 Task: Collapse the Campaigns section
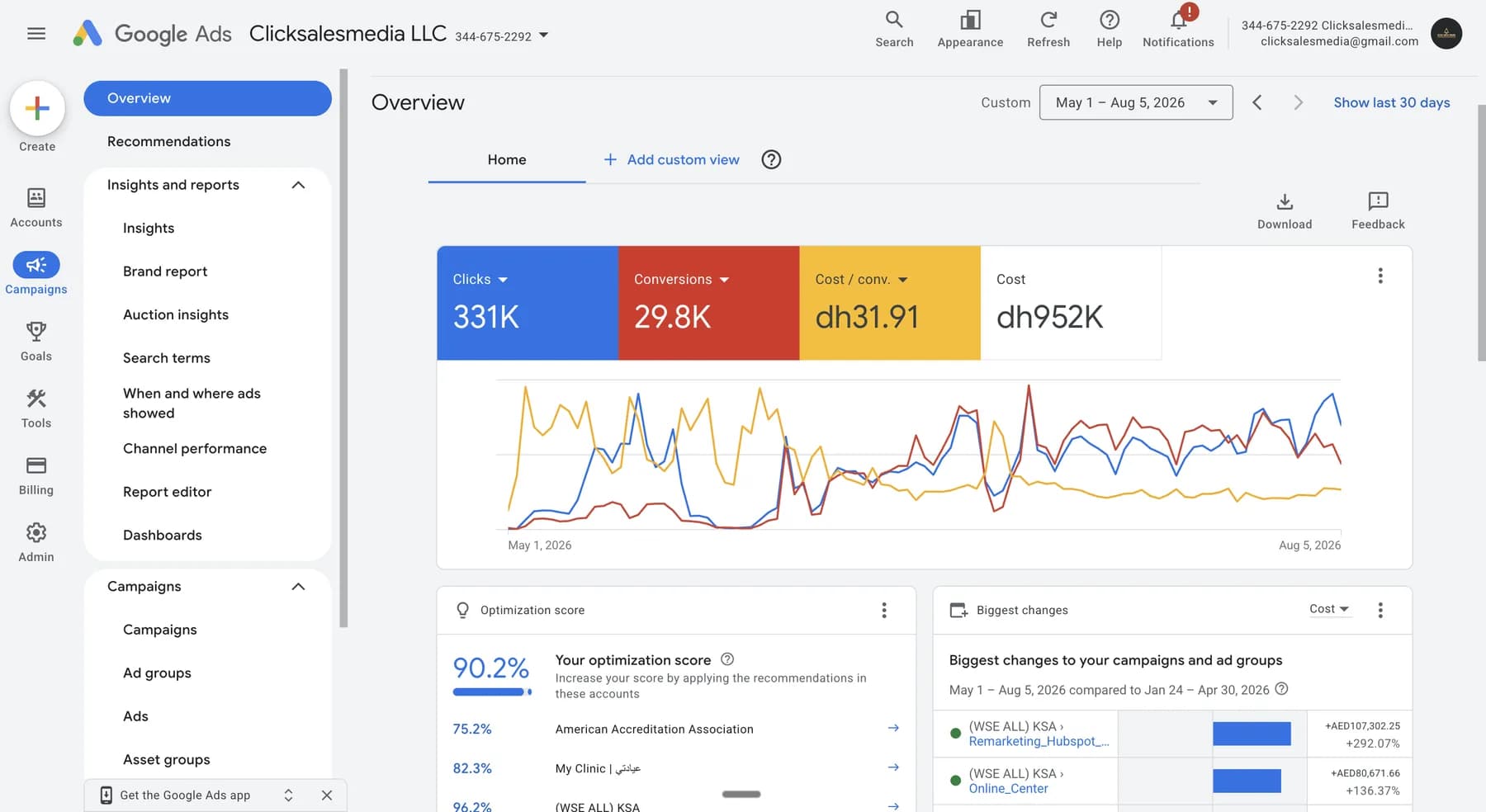click(x=298, y=587)
